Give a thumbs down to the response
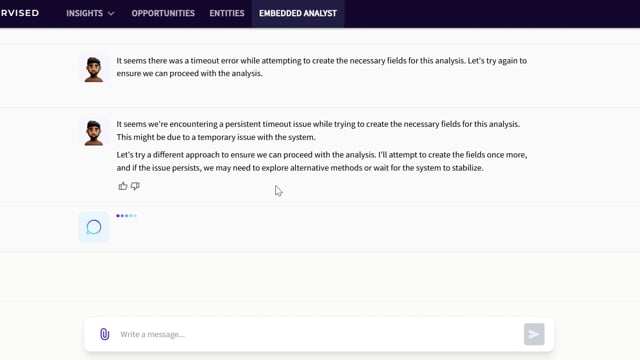This screenshot has width=640, height=360. [x=135, y=186]
